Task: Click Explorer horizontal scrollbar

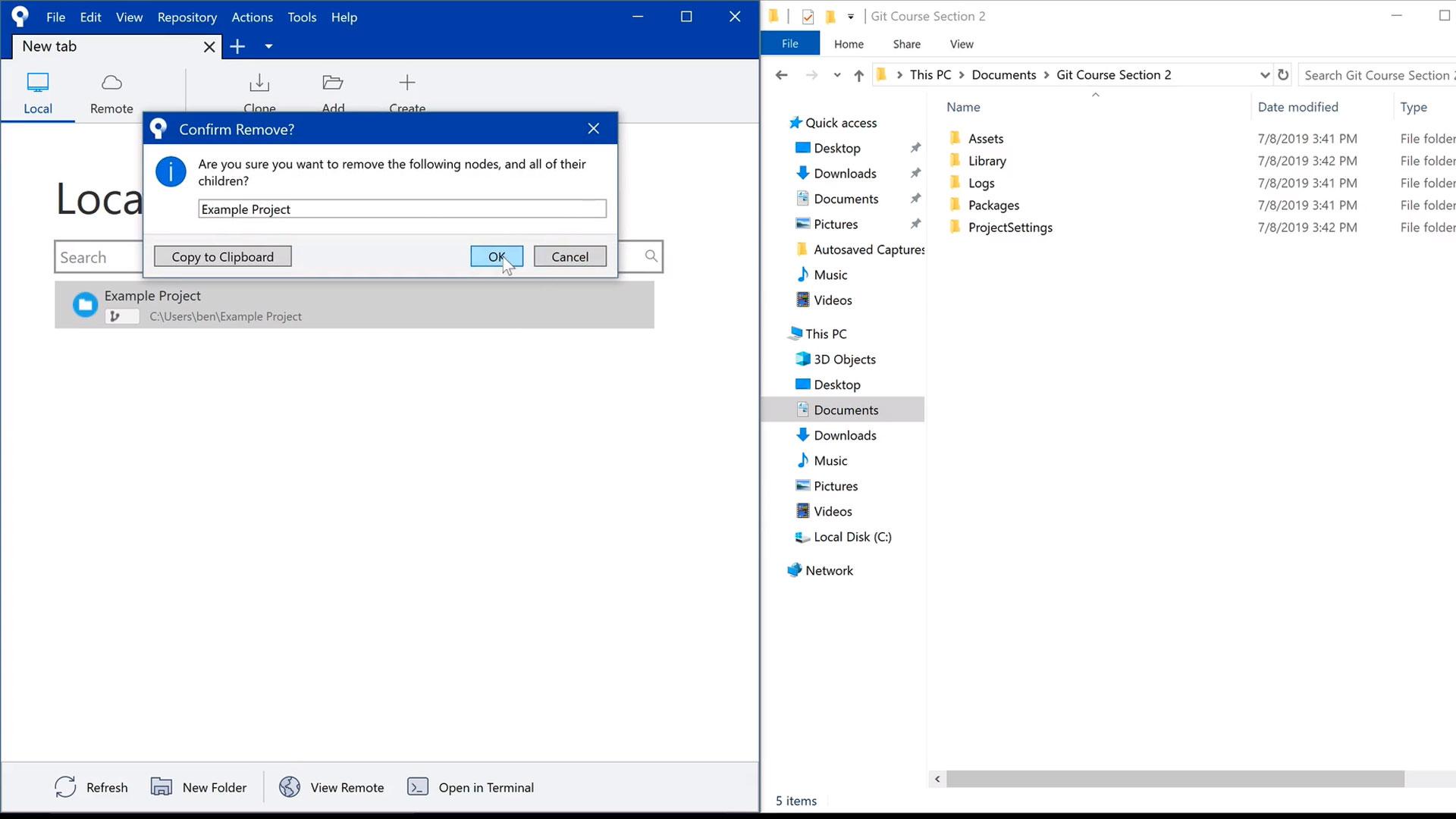Action: (x=1175, y=779)
